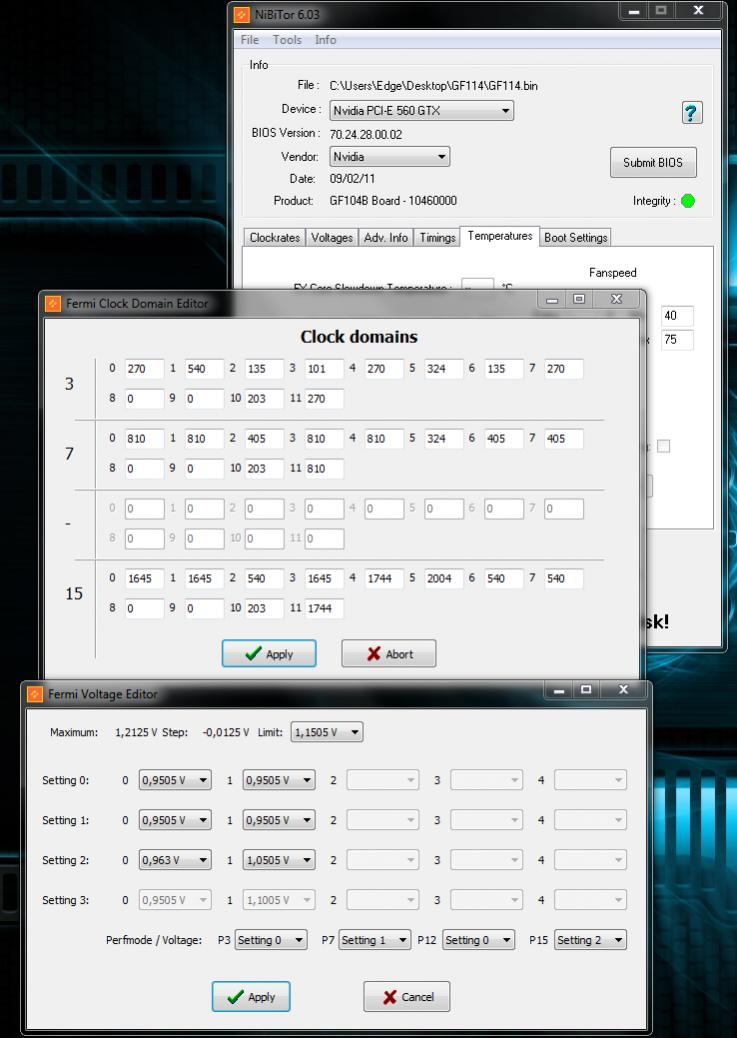Switch to the Boot Settings tab
Viewport: 737px width, 1038px height.
[575, 238]
